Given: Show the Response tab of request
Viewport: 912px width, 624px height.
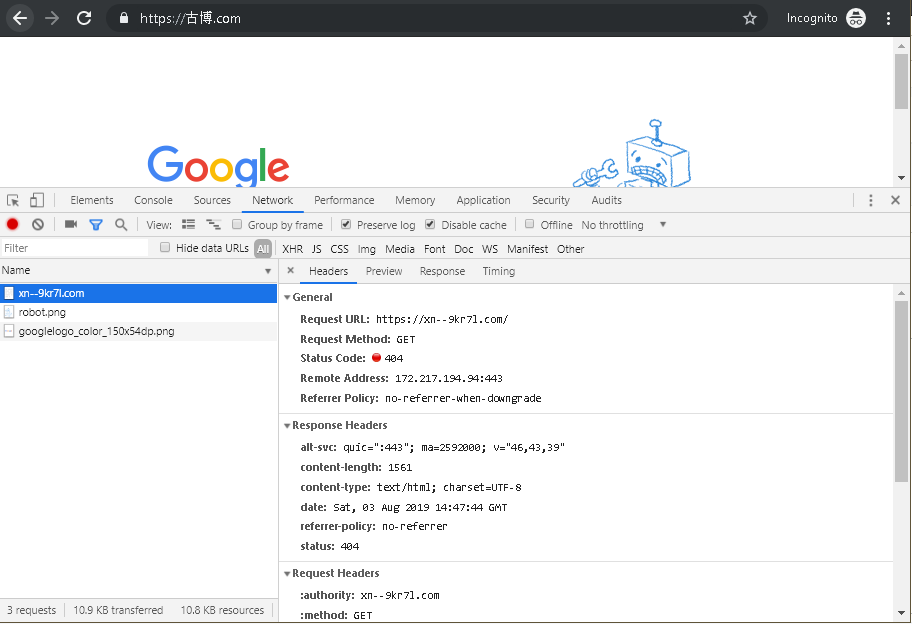Looking at the screenshot, I should [x=442, y=271].
